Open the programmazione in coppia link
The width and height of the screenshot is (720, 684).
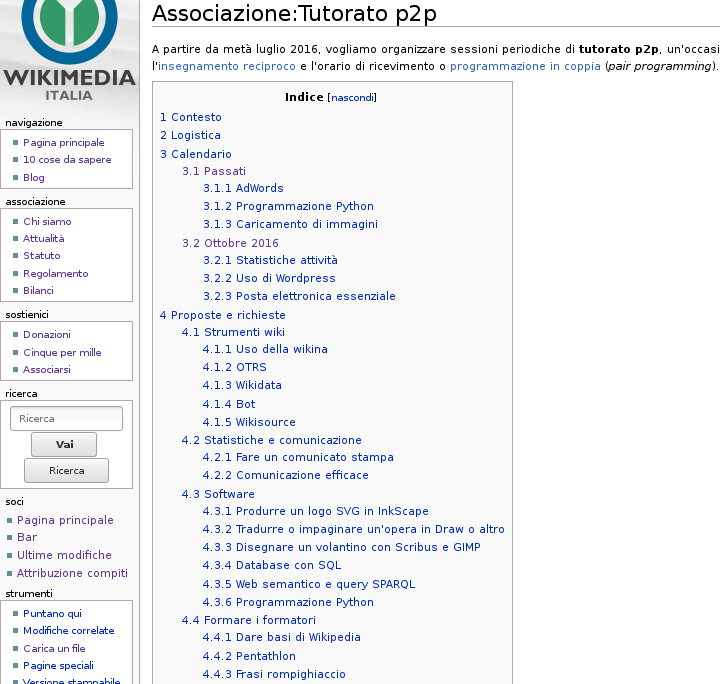pos(525,66)
